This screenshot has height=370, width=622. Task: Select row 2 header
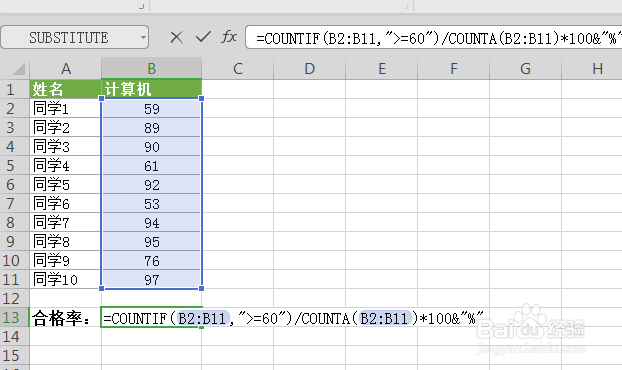tap(14, 108)
